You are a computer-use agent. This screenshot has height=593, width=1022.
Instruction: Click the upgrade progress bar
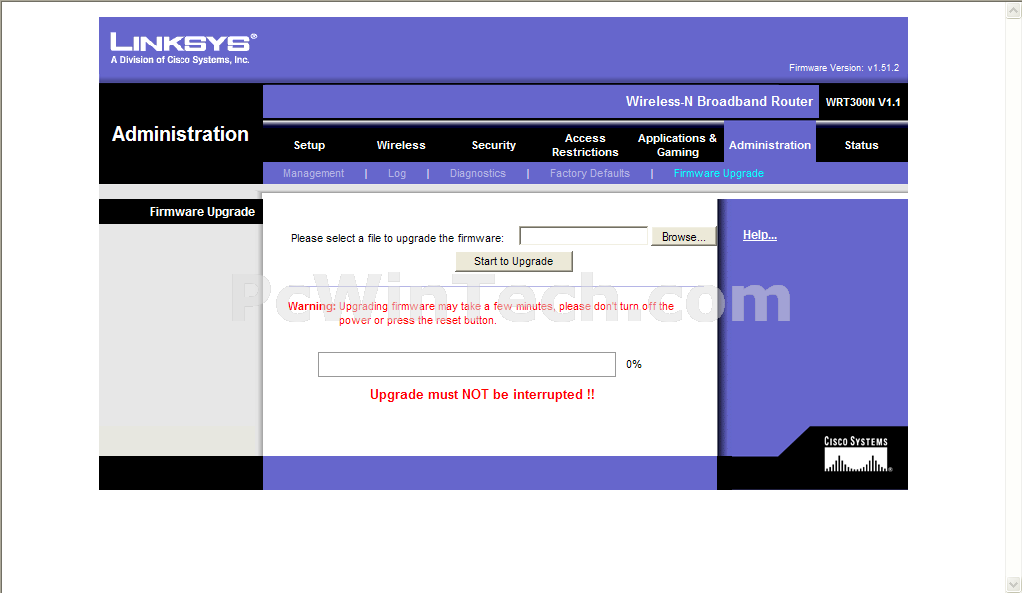(467, 364)
